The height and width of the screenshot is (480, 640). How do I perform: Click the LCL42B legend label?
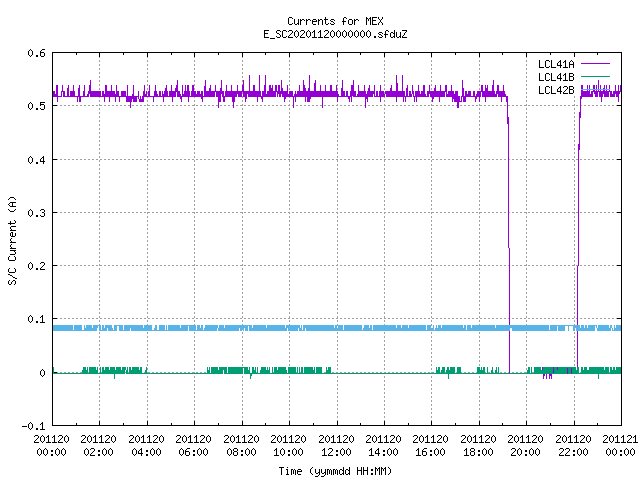coord(556,90)
